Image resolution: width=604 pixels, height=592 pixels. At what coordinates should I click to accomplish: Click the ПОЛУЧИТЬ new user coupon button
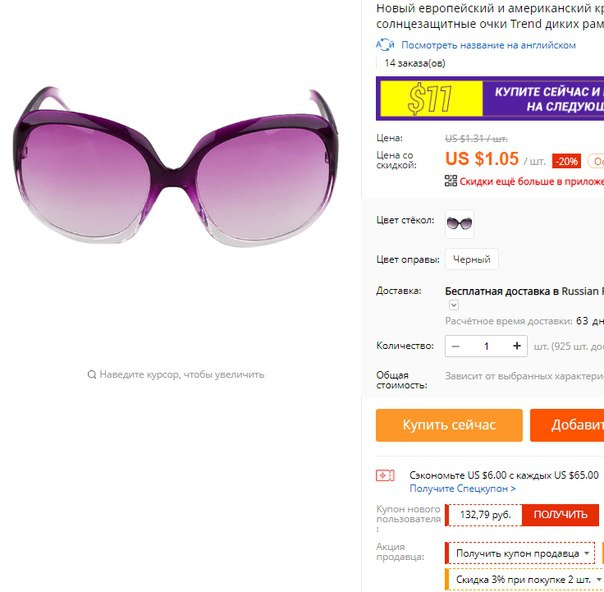click(x=560, y=515)
